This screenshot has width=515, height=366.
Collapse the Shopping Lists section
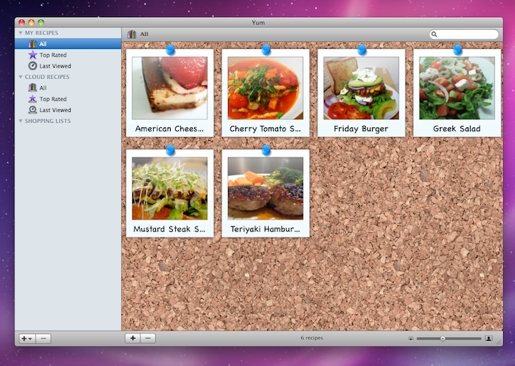[x=20, y=121]
